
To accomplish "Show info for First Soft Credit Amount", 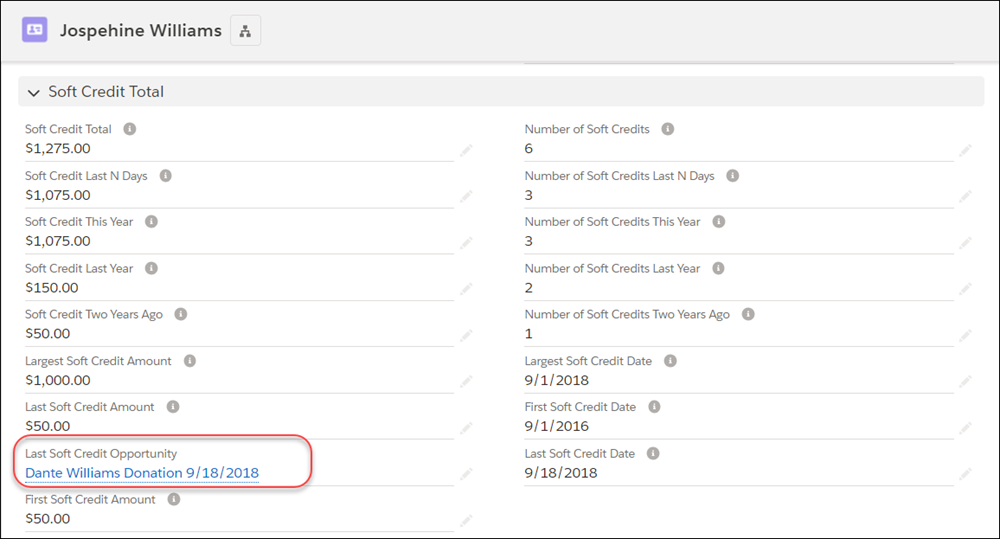I will pyautogui.click(x=173, y=499).
